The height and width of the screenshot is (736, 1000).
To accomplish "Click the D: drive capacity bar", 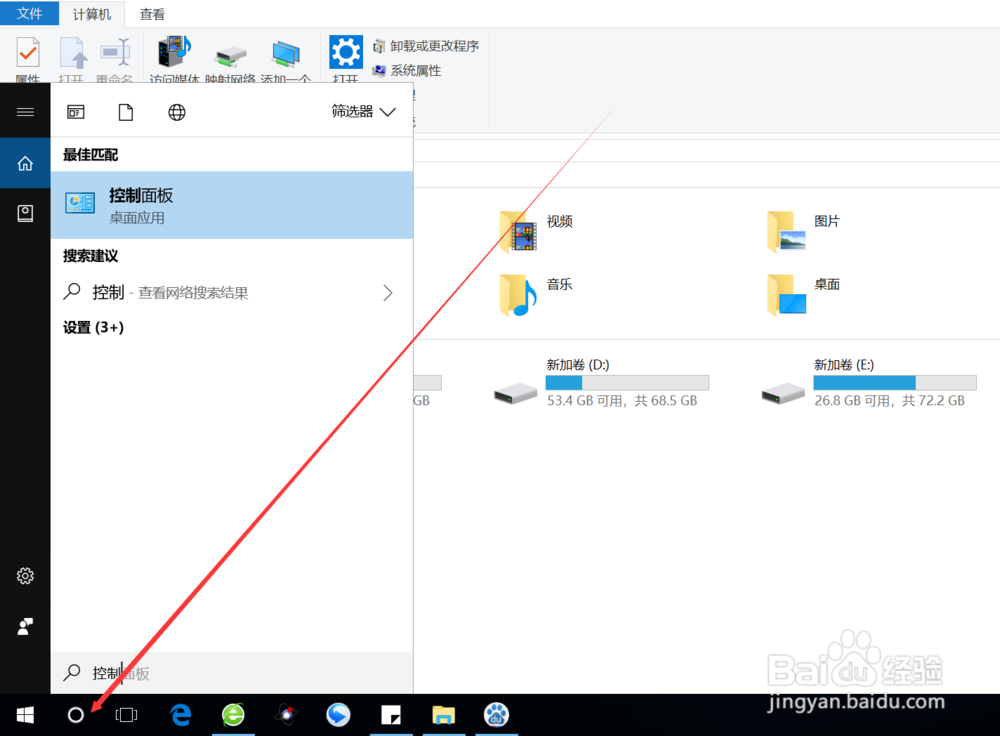I will coord(627,382).
